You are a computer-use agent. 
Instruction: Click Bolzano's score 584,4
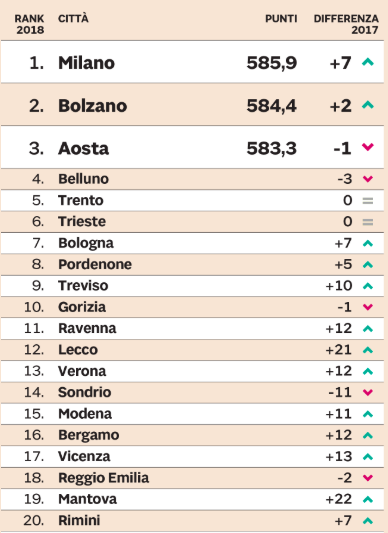pos(272,106)
